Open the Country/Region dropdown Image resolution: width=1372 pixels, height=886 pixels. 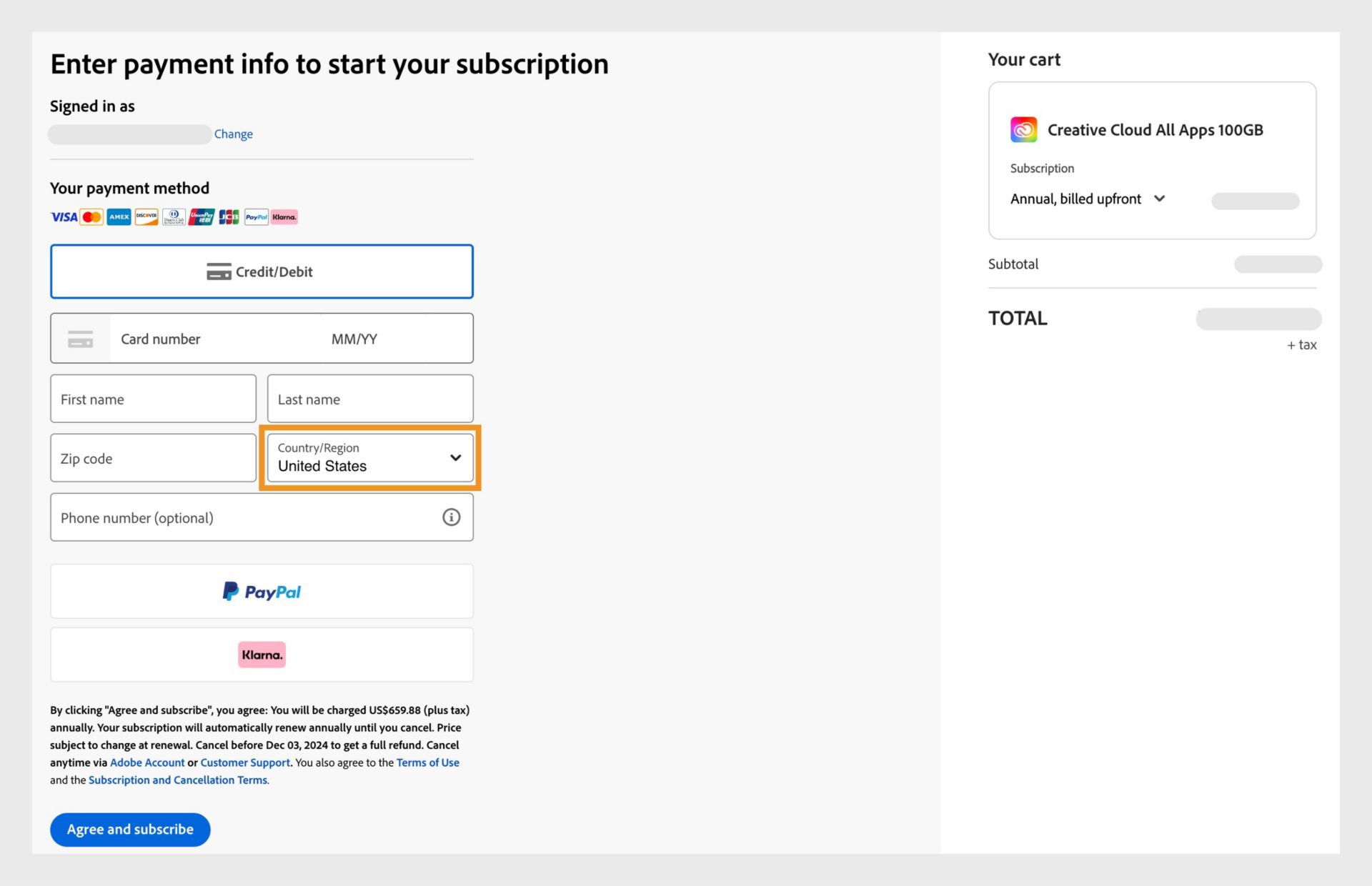[x=370, y=458]
